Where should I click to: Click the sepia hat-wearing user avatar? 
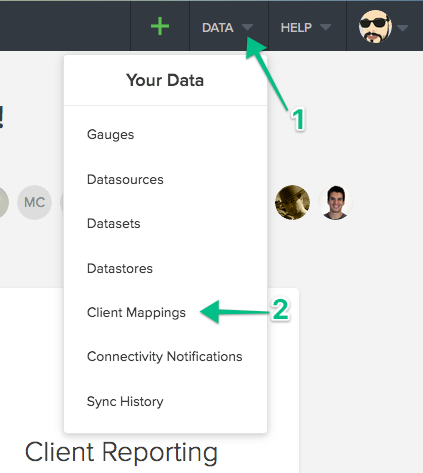(292, 202)
